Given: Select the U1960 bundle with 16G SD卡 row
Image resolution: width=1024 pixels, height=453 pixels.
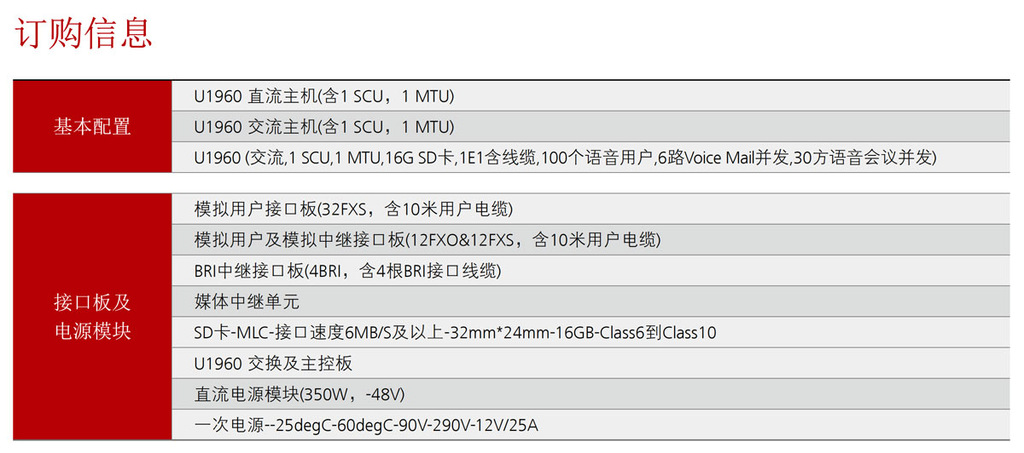Looking at the screenshot, I should [x=591, y=157].
